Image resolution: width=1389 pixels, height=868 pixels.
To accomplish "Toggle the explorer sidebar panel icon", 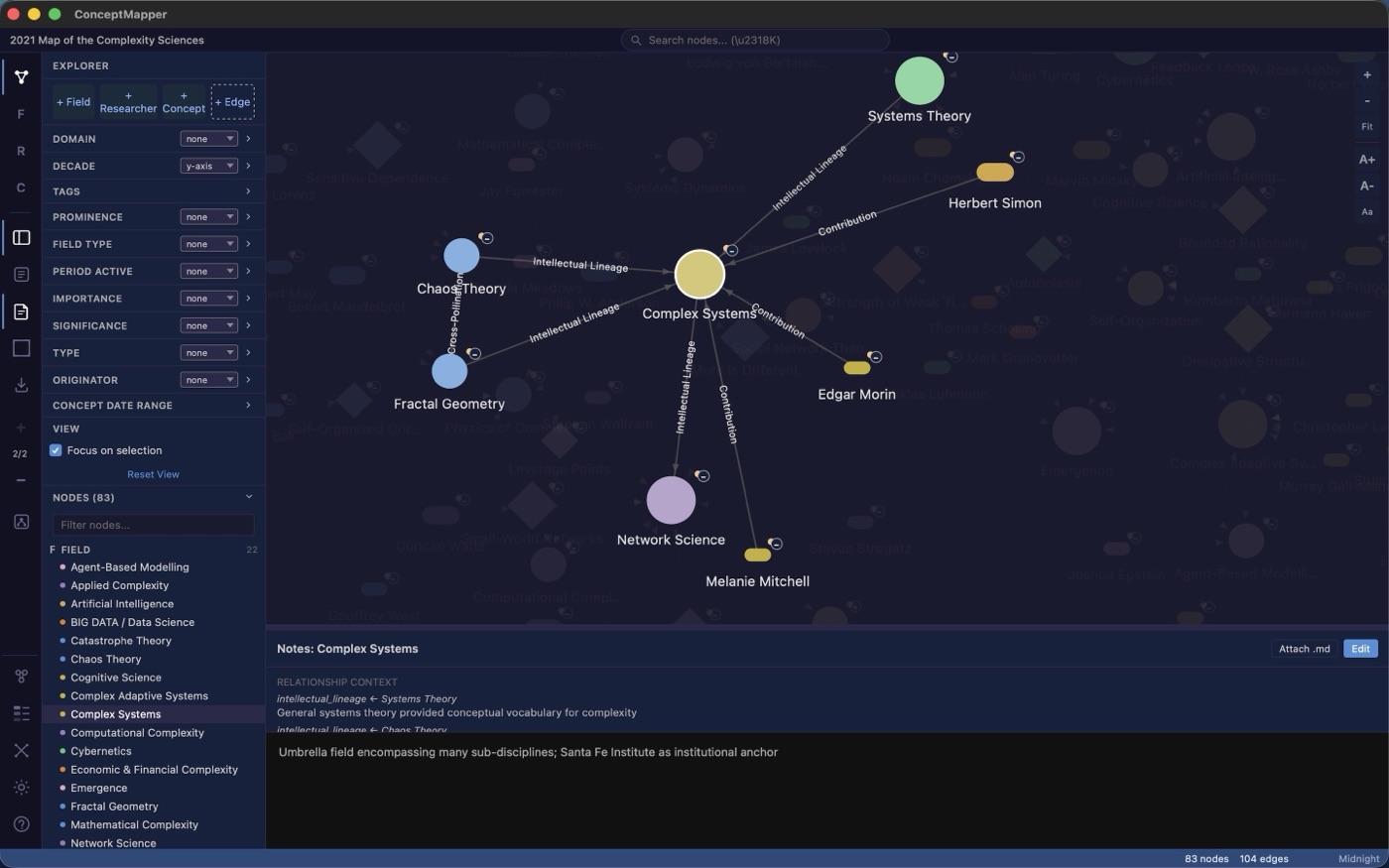I will pos(21,237).
